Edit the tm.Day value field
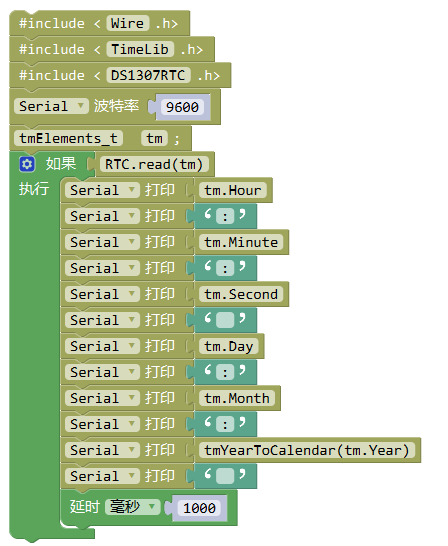Viewport: 448px width, 546px height. [x=228, y=346]
